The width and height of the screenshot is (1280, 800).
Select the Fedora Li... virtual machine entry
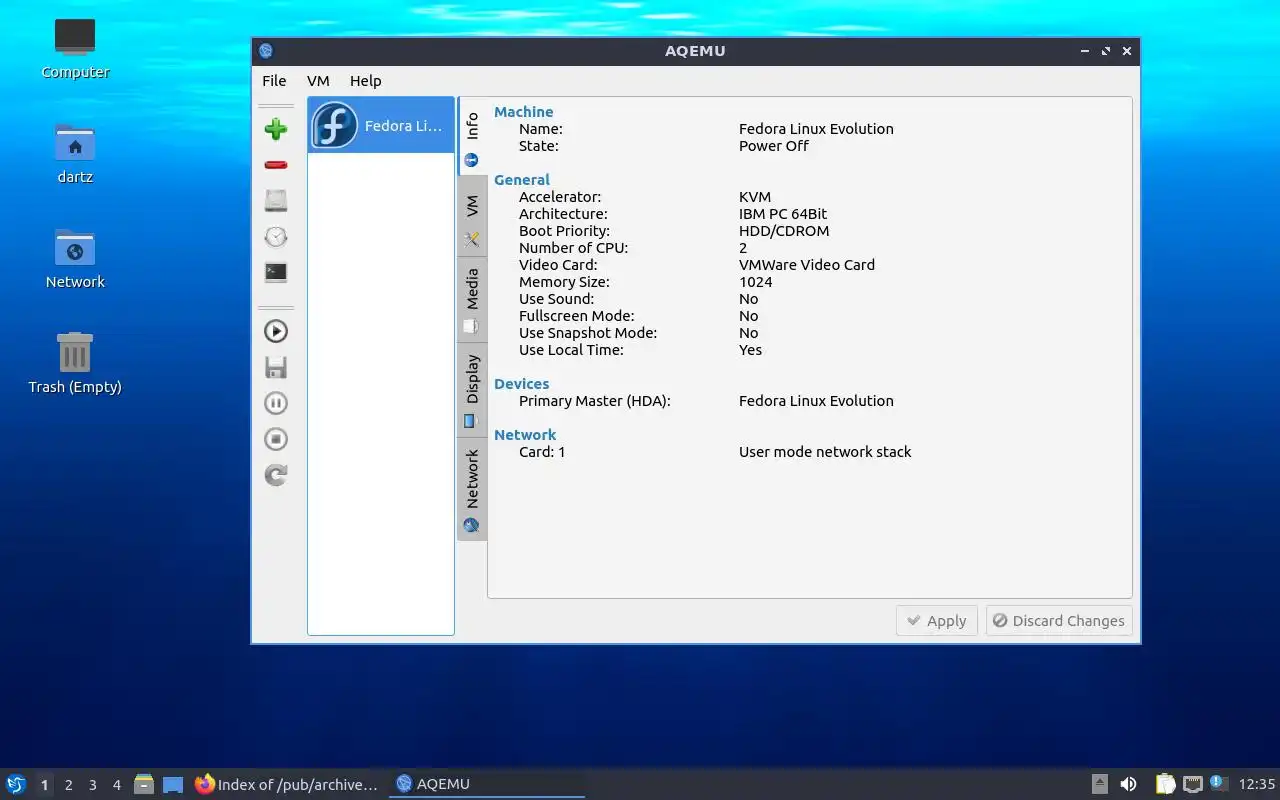(381, 126)
